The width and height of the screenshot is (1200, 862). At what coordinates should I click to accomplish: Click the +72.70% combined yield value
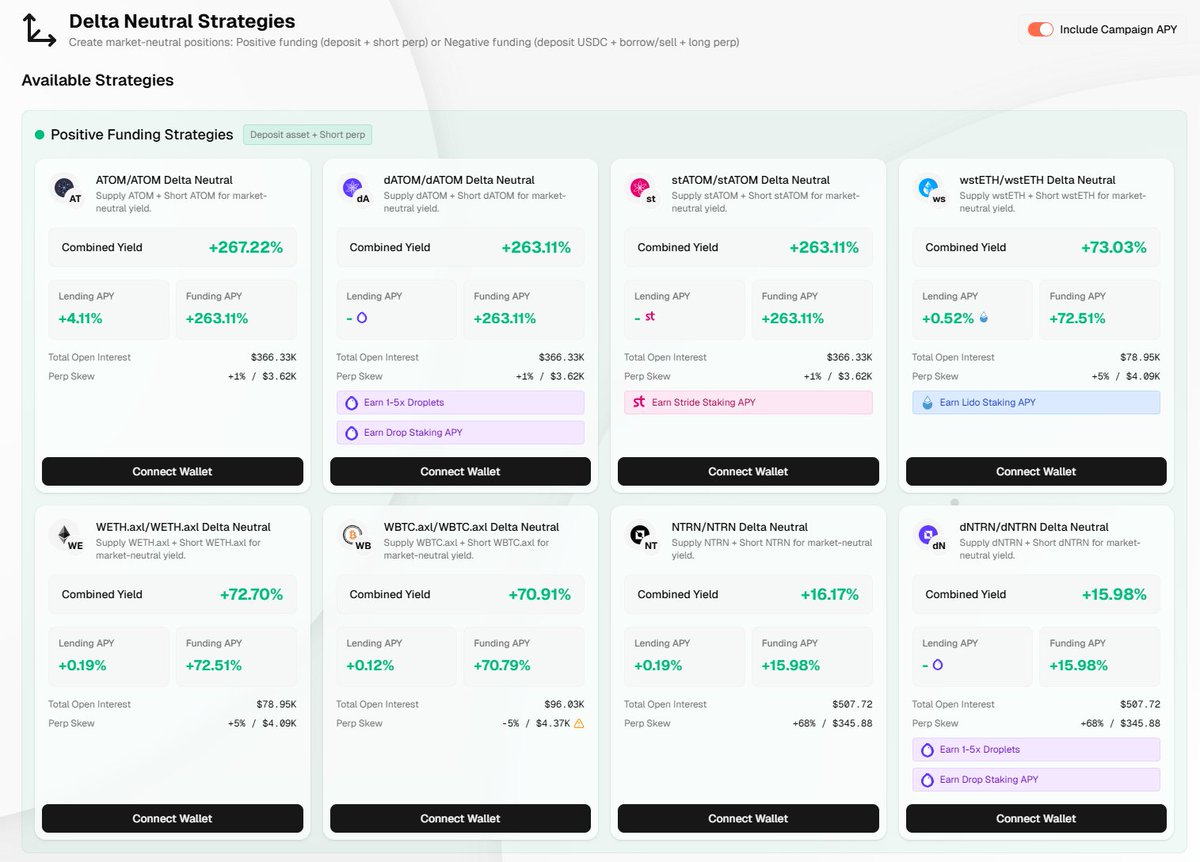tap(251, 594)
